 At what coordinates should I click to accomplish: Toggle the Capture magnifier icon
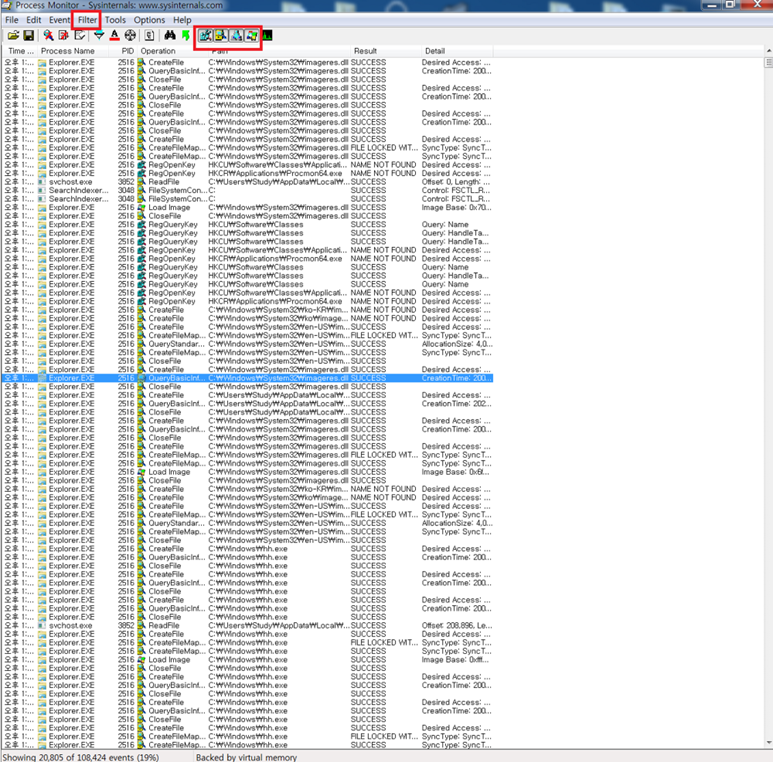click(x=48, y=35)
